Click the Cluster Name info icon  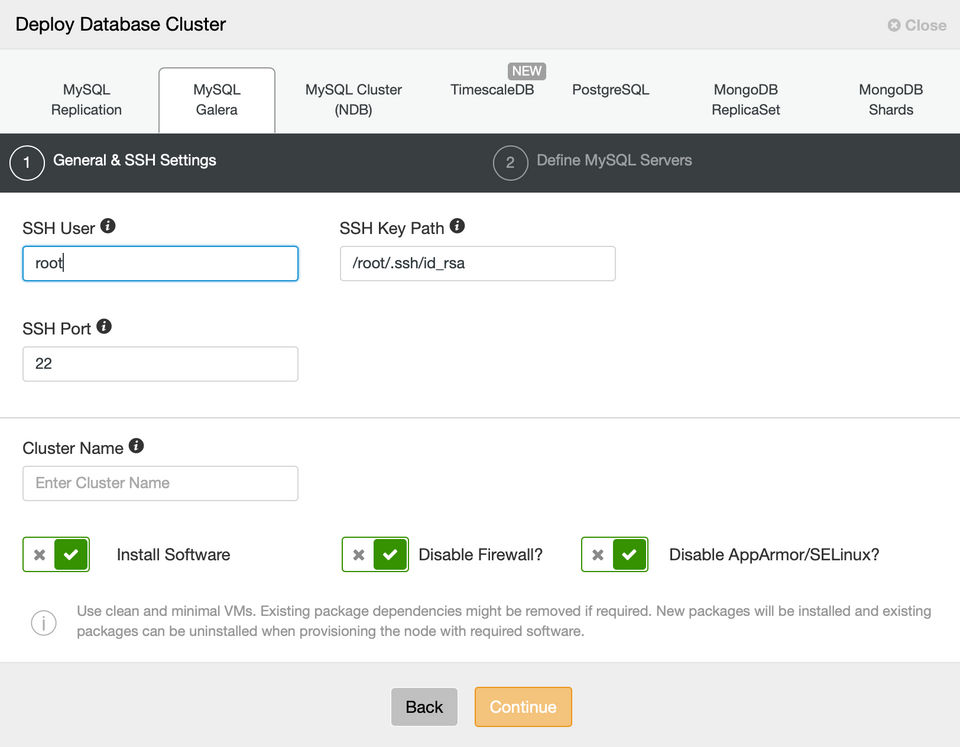pyautogui.click(x=137, y=446)
